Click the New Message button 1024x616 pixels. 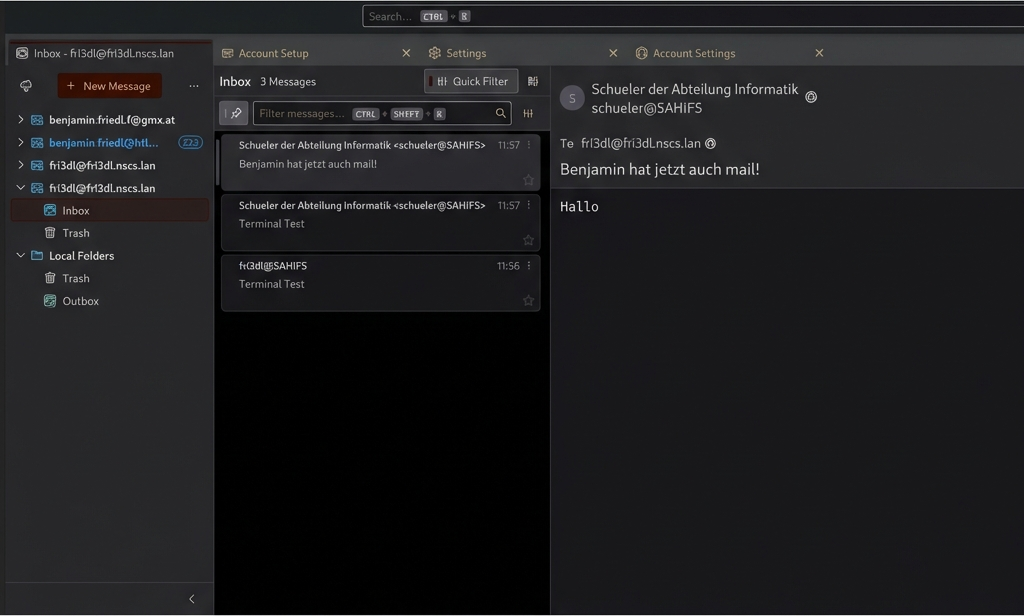tap(109, 86)
